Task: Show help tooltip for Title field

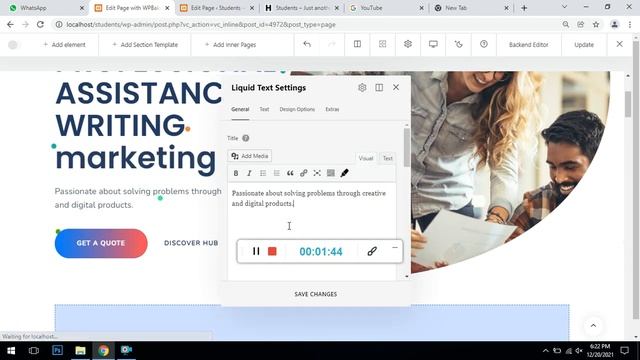Action: pos(246,138)
